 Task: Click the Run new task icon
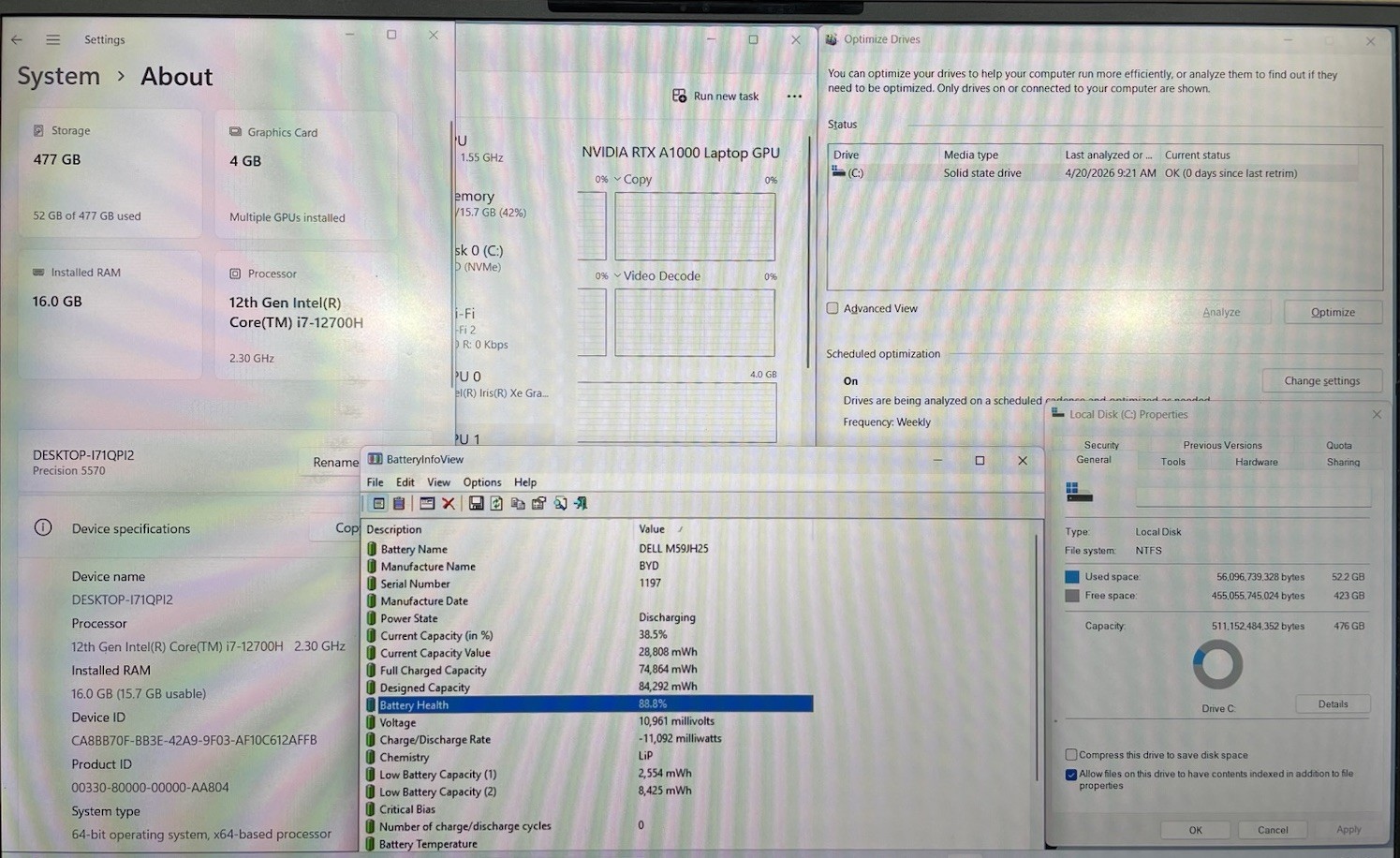(x=680, y=96)
